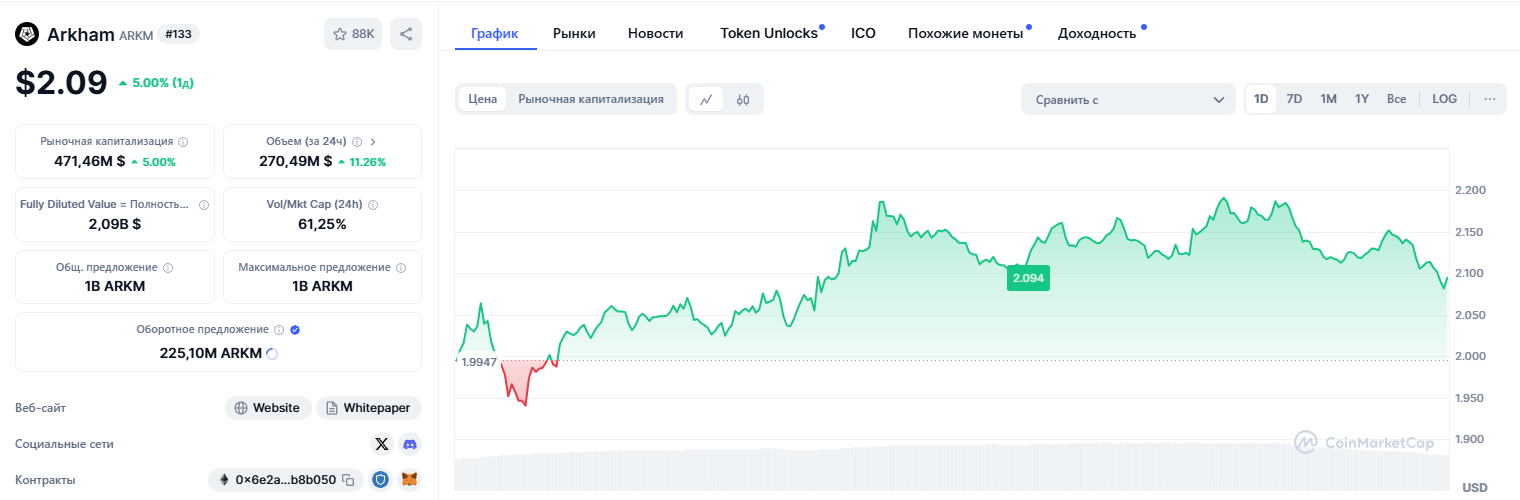
Task: Open Fully Diluted Value info icon
Action: [x=204, y=204]
